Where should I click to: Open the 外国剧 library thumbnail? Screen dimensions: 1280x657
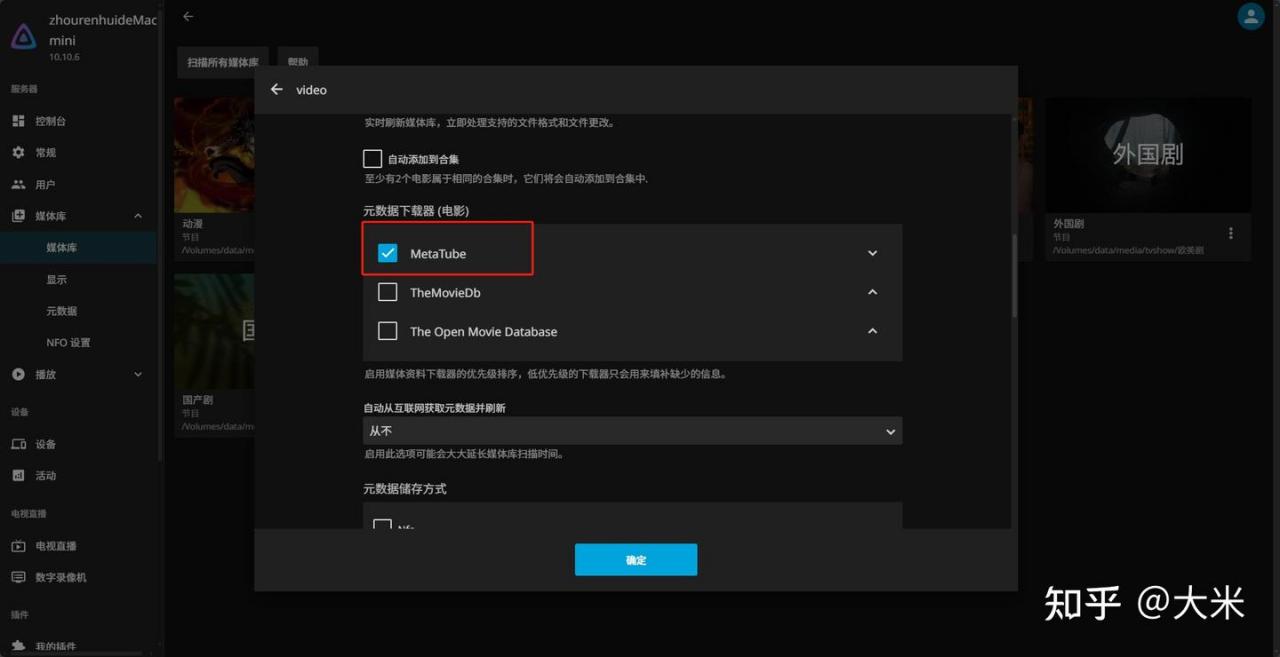[1148, 154]
